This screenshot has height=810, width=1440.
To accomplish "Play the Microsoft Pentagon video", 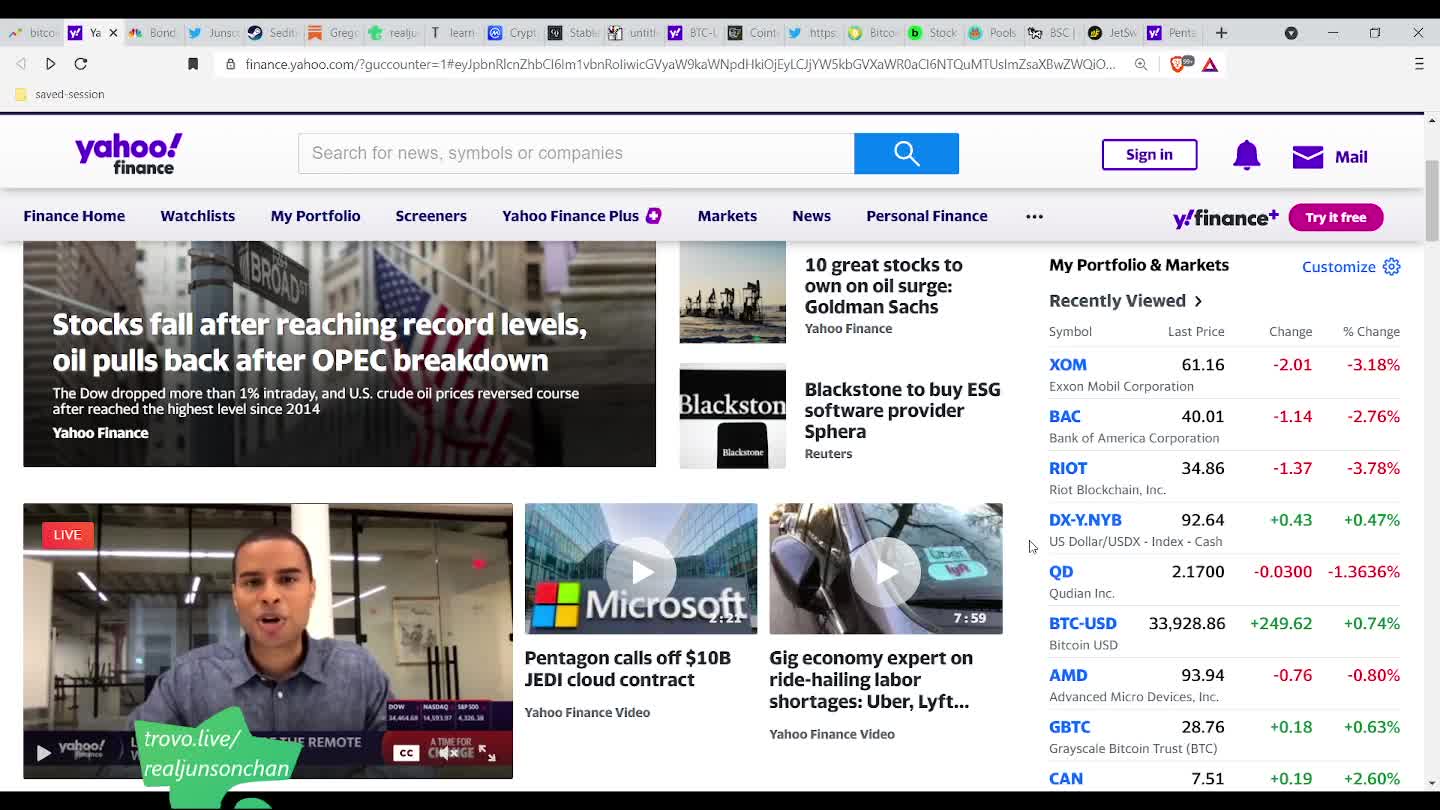I will [641, 571].
